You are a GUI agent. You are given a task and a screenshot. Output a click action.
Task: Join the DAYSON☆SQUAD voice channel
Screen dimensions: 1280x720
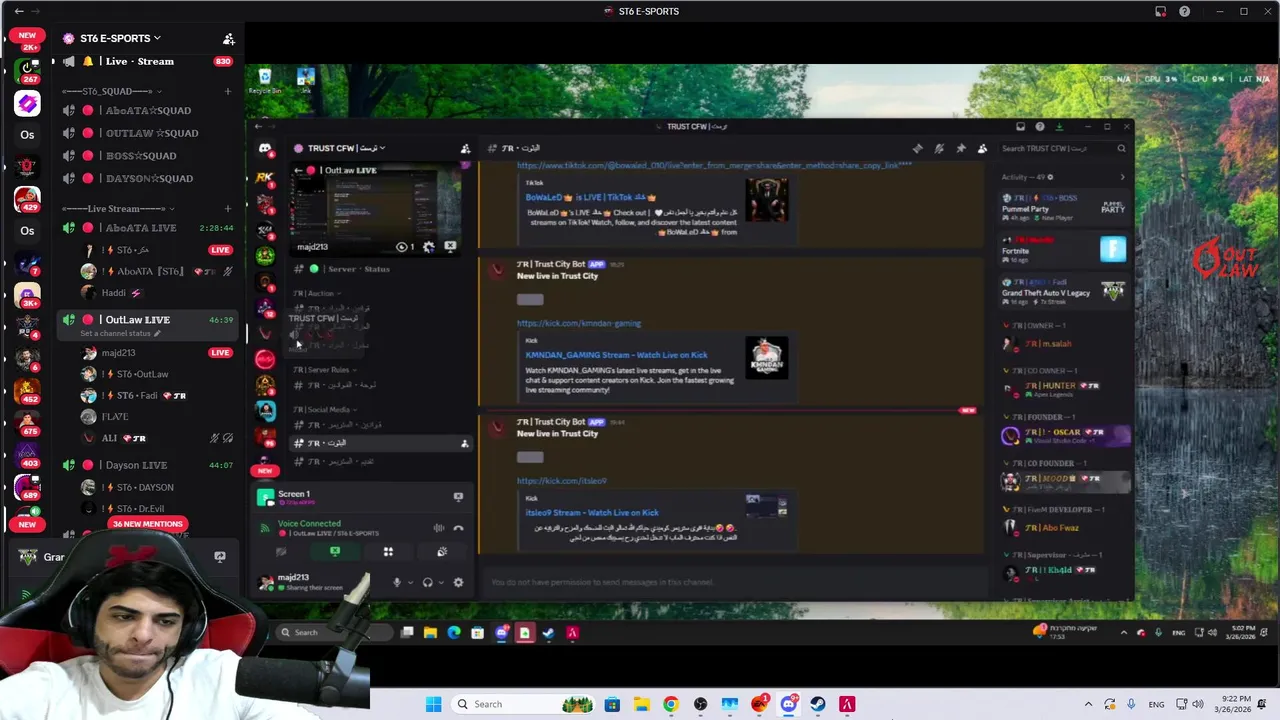pyautogui.click(x=148, y=178)
